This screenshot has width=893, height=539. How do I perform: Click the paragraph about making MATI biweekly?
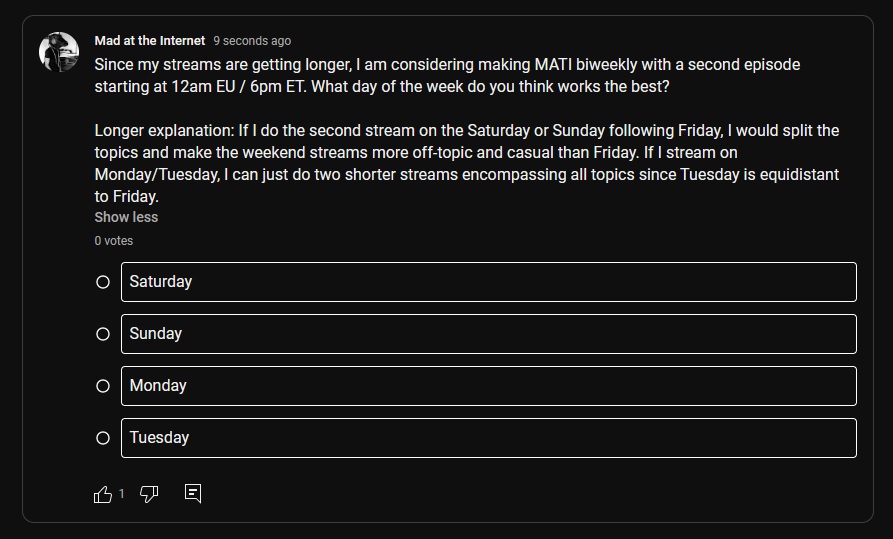pyautogui.click(x=447, y=75)
